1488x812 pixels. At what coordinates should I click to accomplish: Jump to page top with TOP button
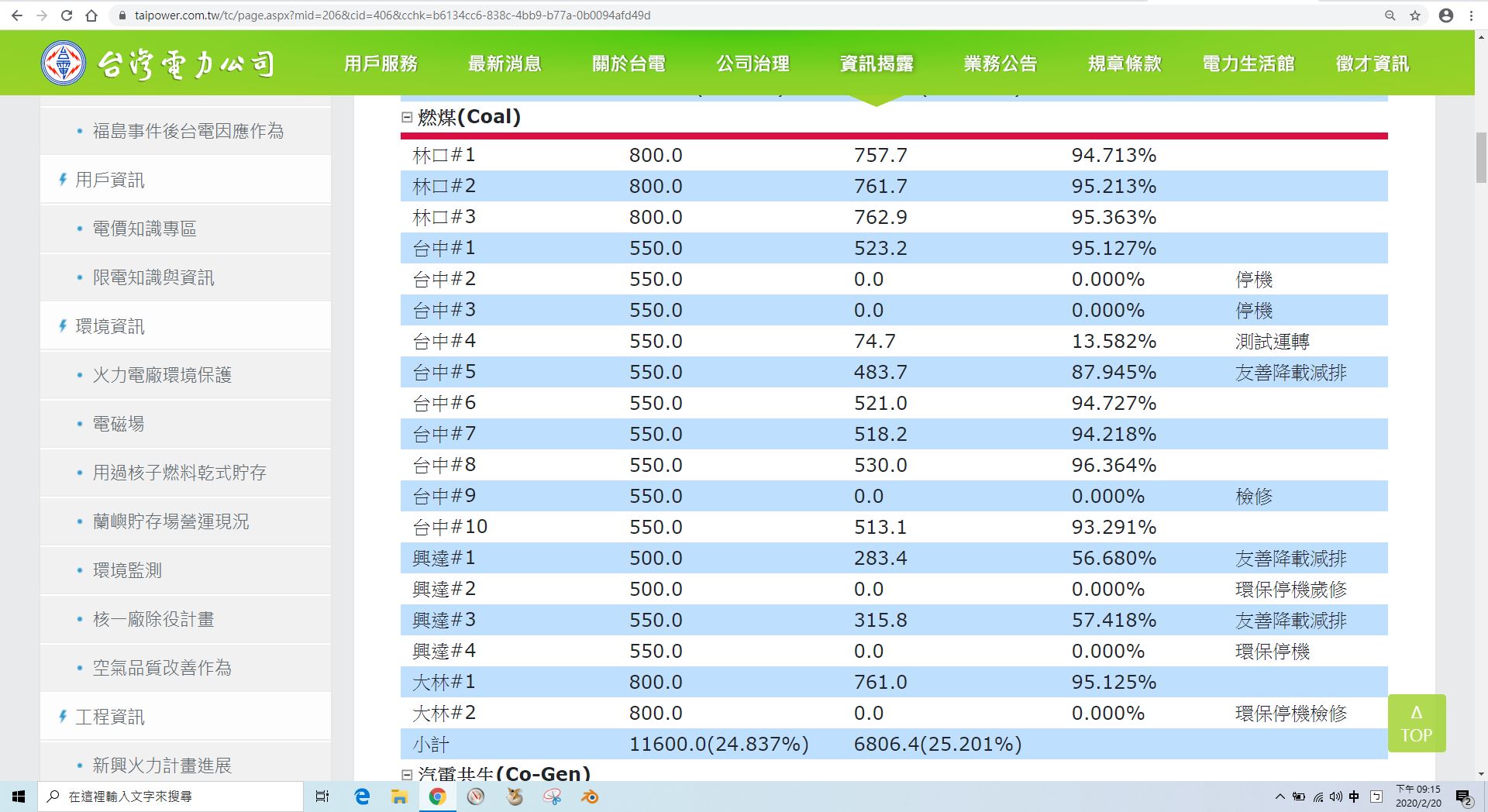pyautogui.click(x=1417, y=724)
